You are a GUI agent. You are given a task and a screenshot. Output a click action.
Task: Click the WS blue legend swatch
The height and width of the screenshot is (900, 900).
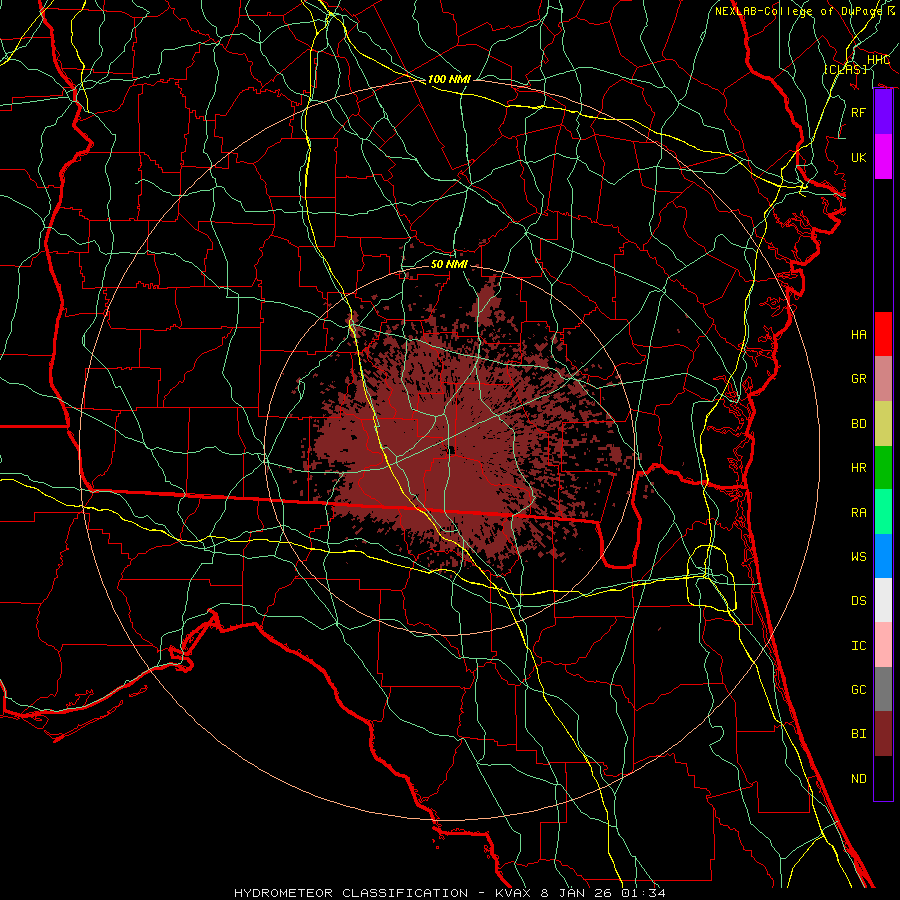pyautogui.click(x=883, y=556)
